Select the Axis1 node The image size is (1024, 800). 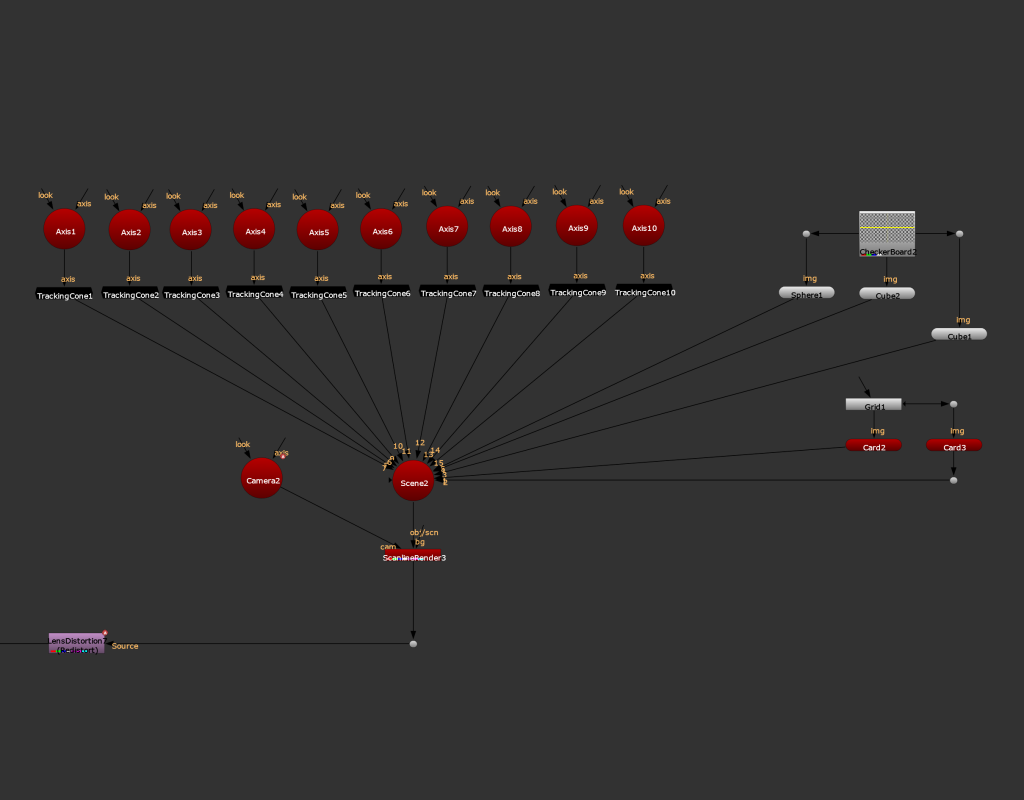pos(65,229)
